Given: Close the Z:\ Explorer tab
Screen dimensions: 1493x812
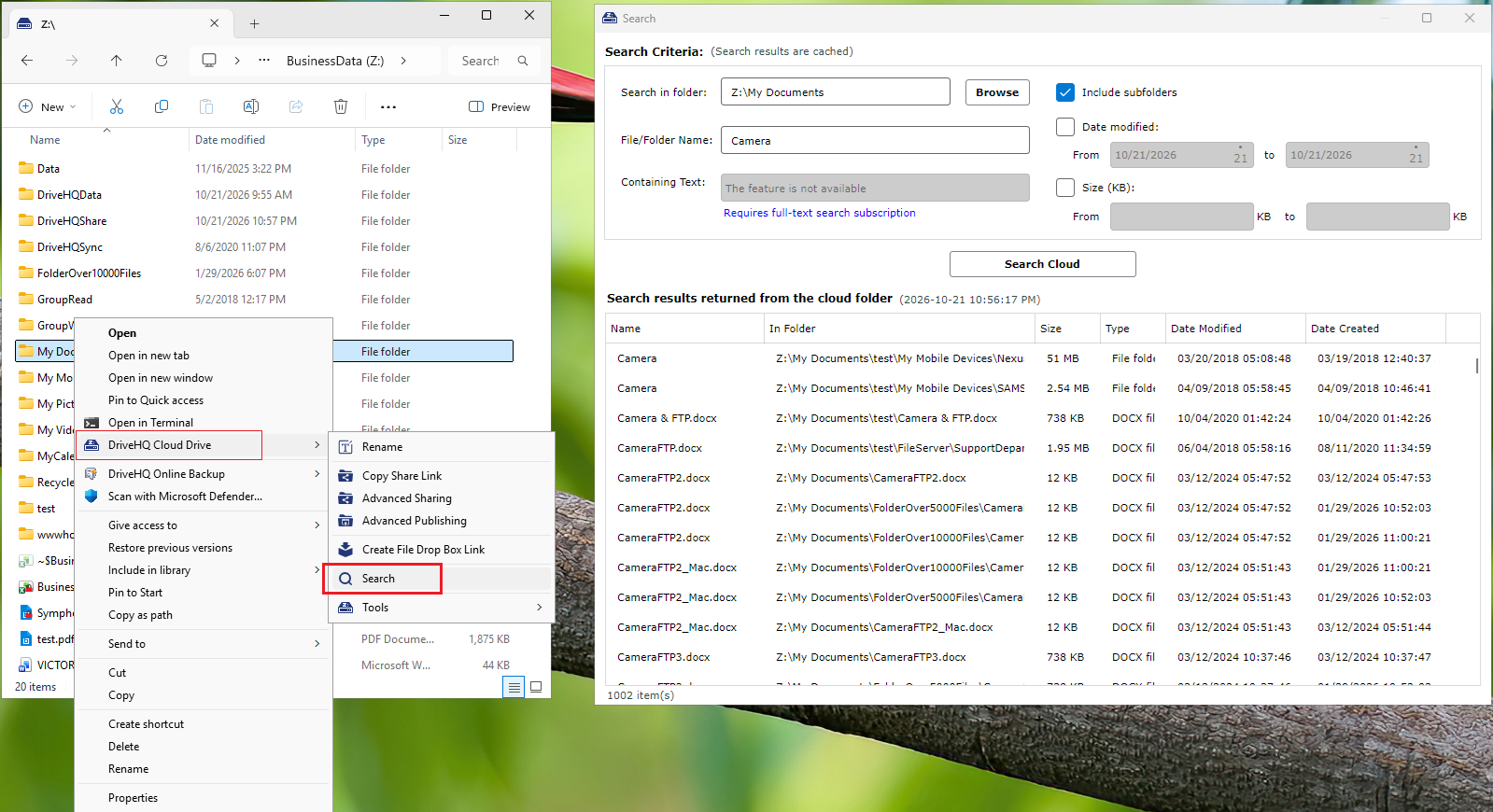Looking at the screenshot, I should (x=214, y=22).
